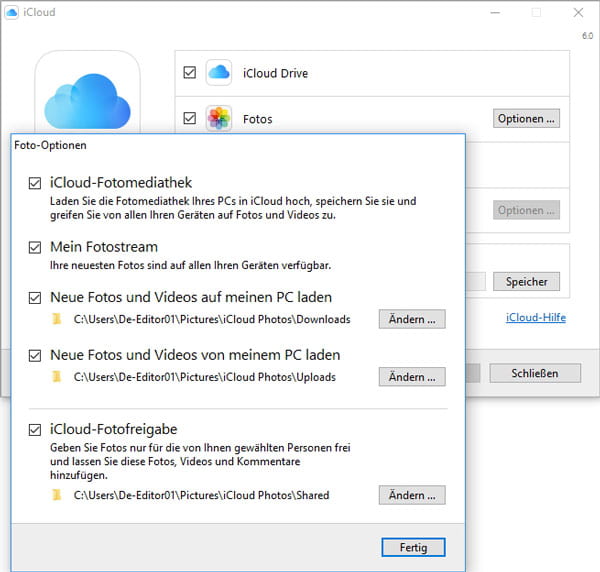The height and width of the screenshot is (572, 600).
Task: Minimize the iCloud window
Action: 495,13
